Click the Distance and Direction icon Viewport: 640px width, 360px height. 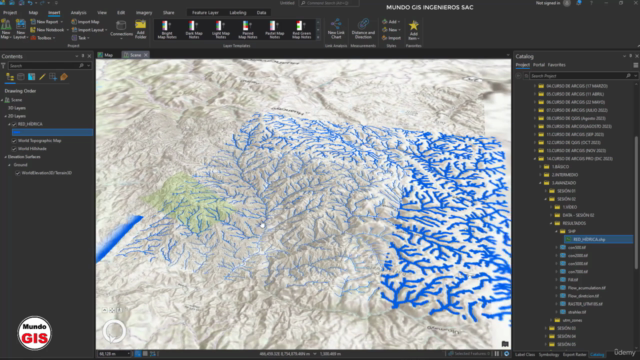click(363, 24)
